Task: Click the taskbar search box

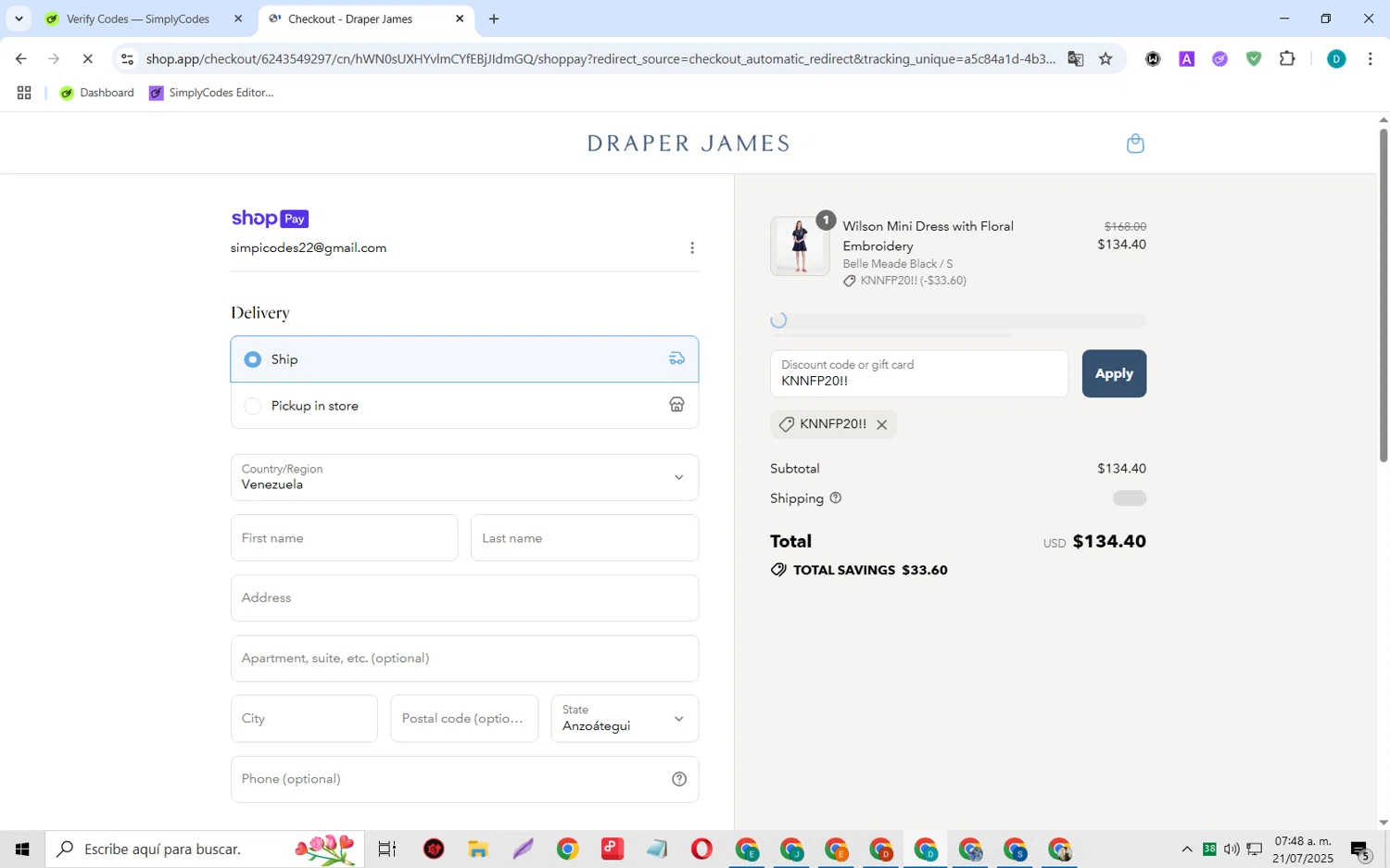Action: [205, 849]
